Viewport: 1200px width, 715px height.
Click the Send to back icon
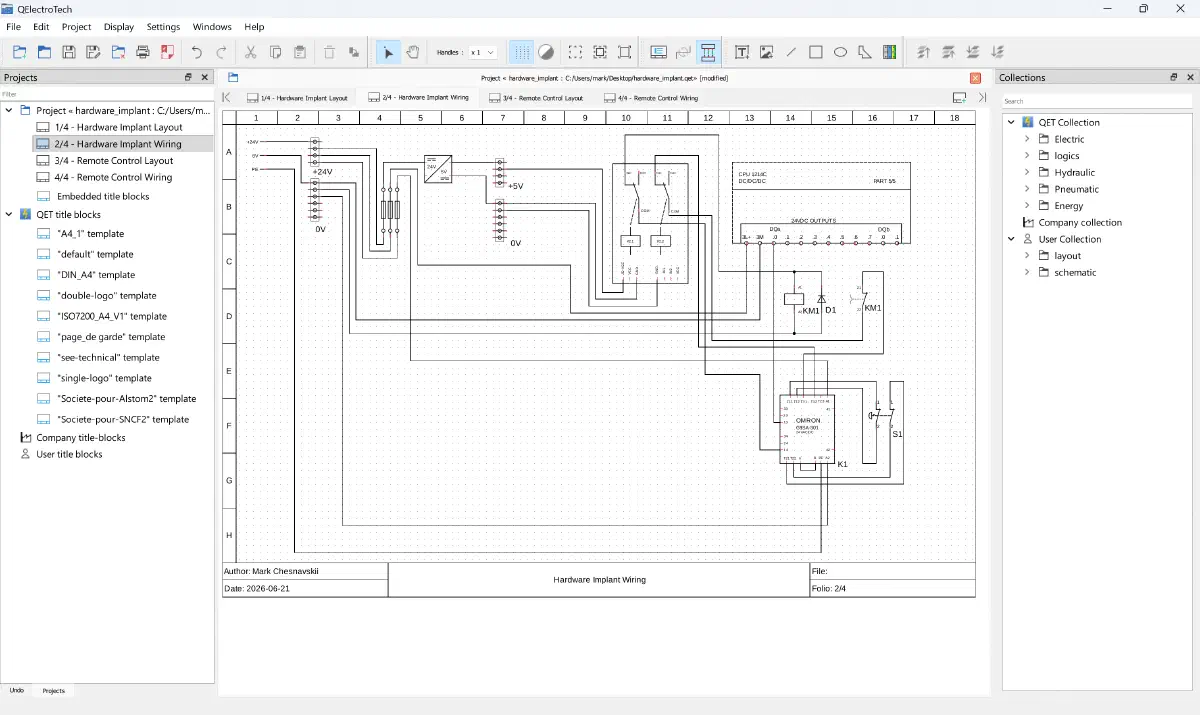[997, 52]
